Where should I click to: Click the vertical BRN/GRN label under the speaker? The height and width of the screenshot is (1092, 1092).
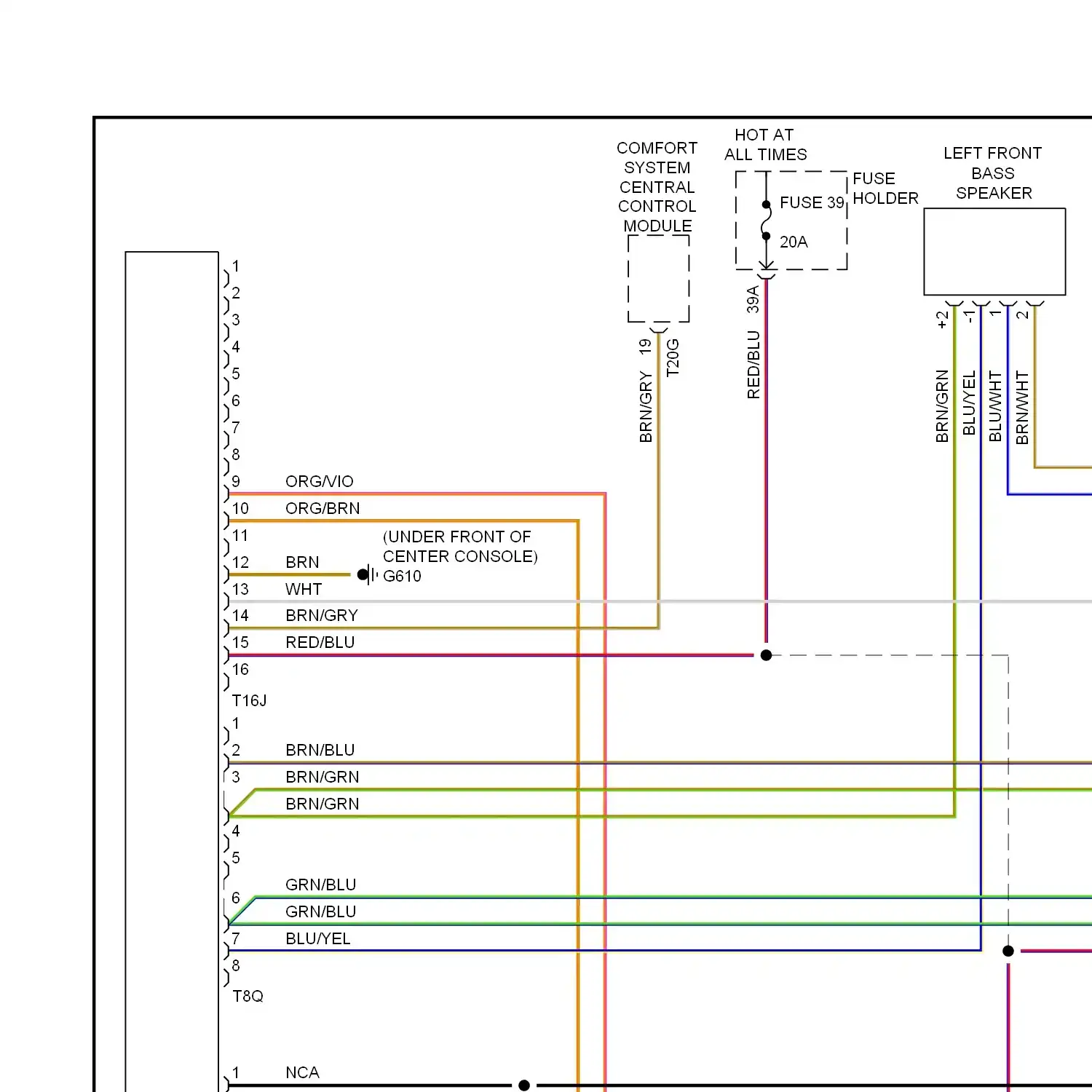942,406
